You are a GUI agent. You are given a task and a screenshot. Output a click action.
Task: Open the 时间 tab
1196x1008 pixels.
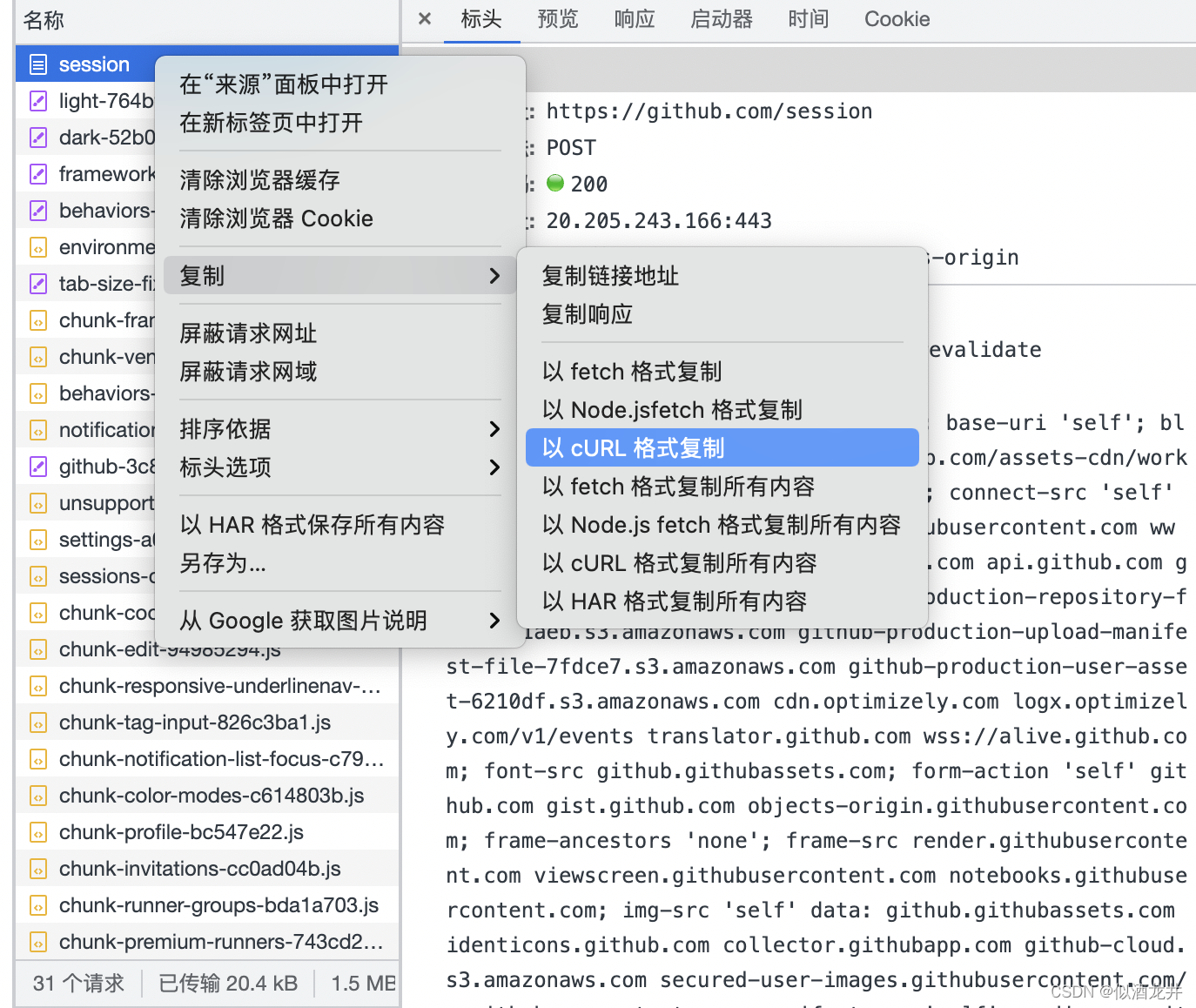pyautogui.click(x=809, y=19)
